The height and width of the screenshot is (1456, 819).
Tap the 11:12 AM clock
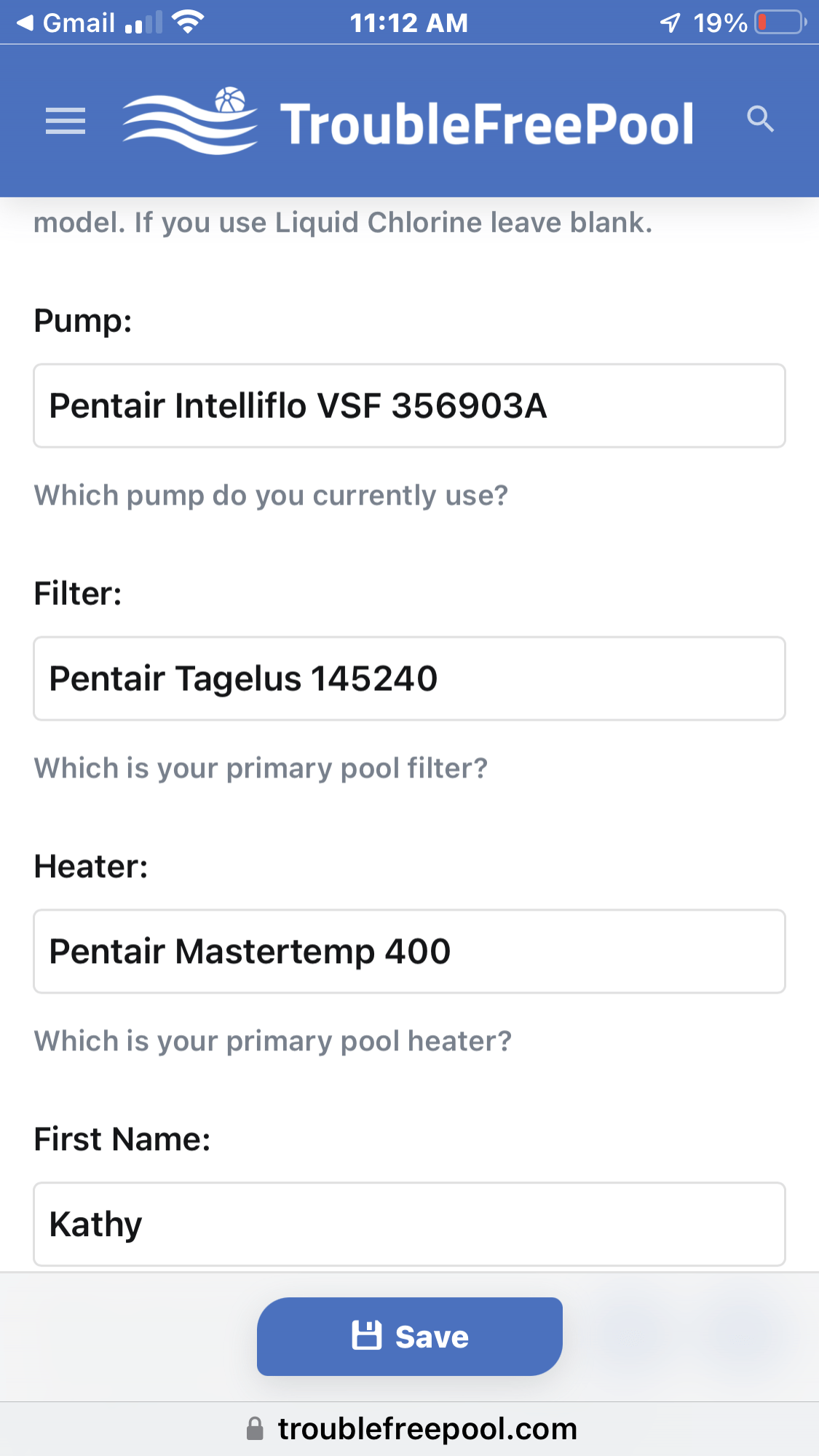point(409,23)
